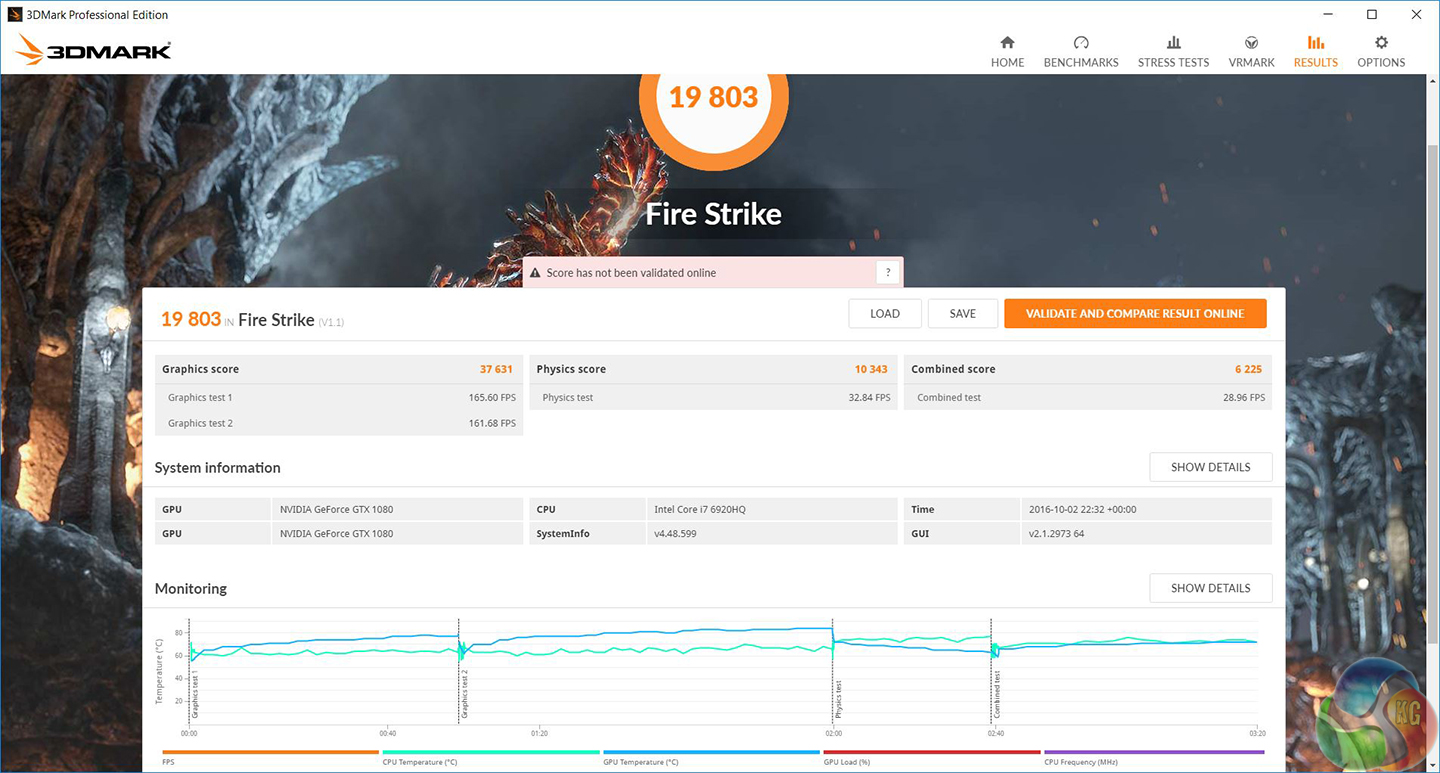Expand System information with Show Details

coord(1210,467)
